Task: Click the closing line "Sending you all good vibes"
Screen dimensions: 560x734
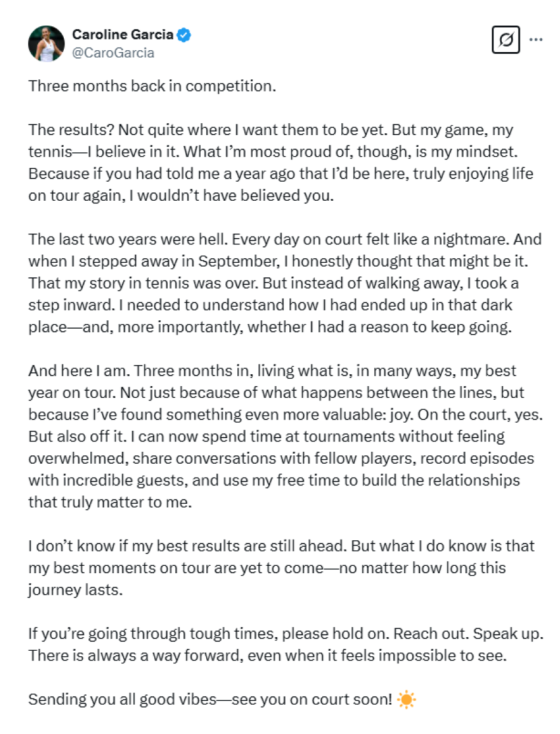Action: click(222, 700)
